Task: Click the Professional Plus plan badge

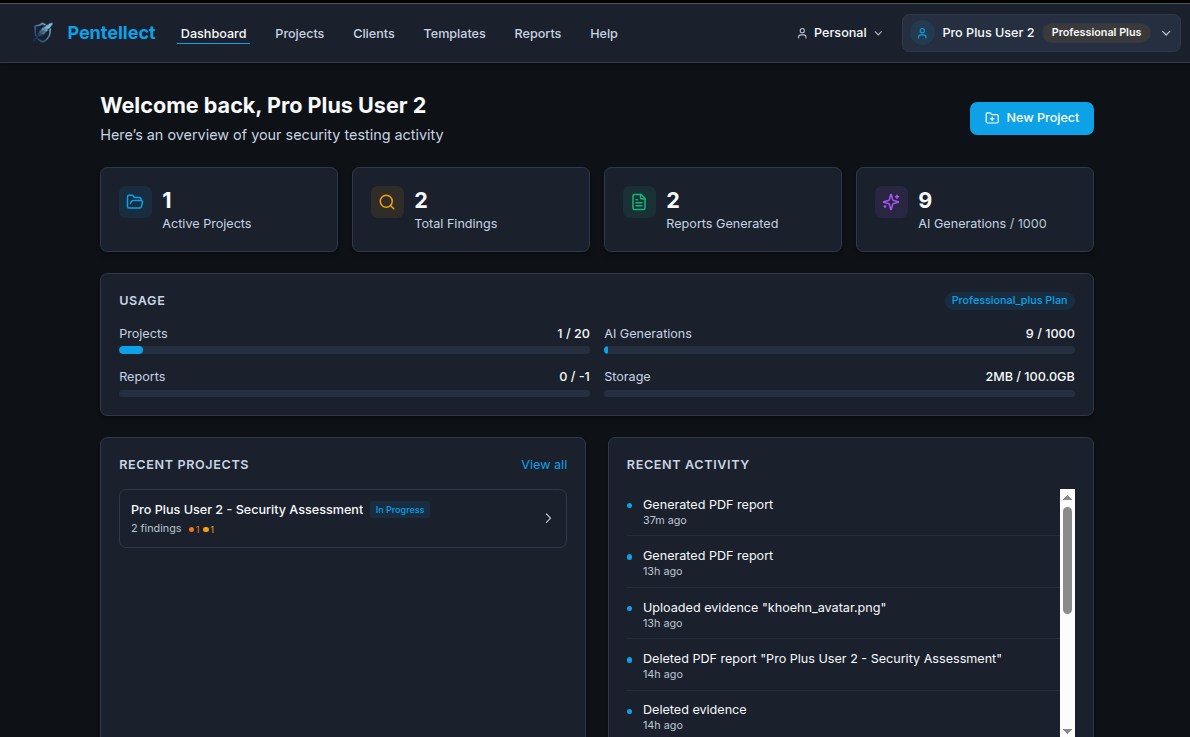Action: (1096, 33)
